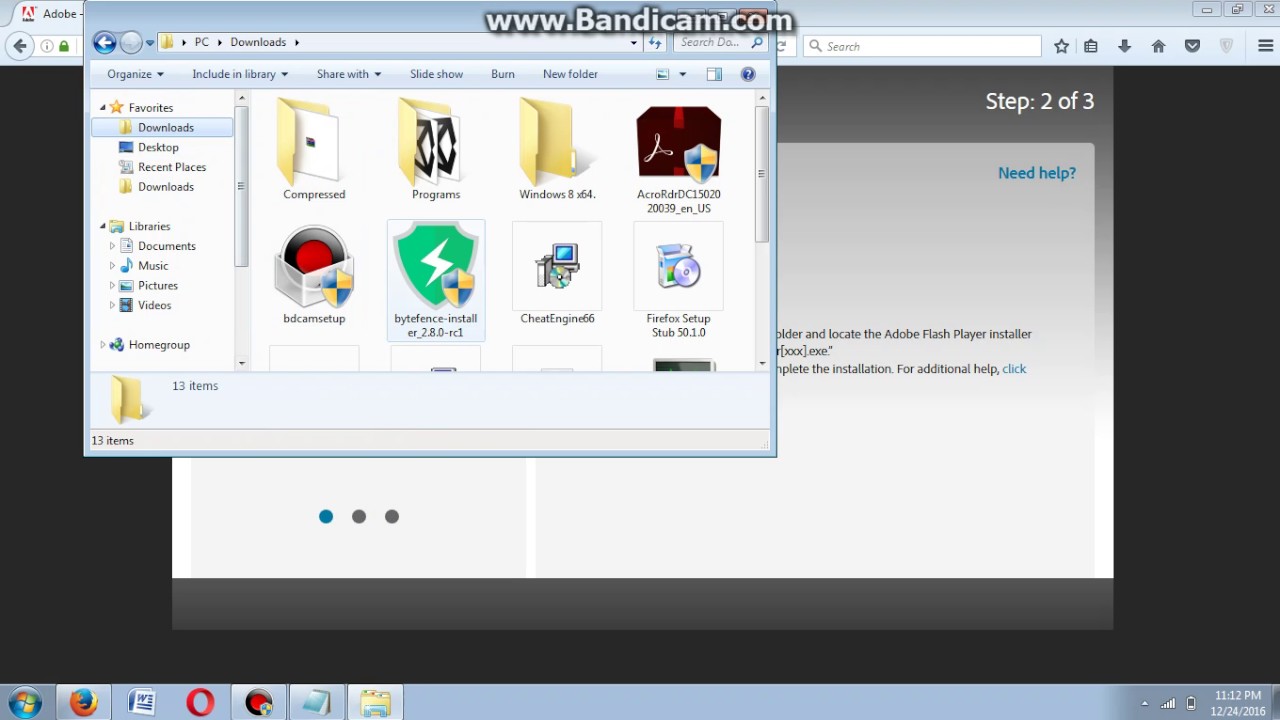Create a New folder
This screenshot has height=720, width=1280.
click(x=570, y=74)
